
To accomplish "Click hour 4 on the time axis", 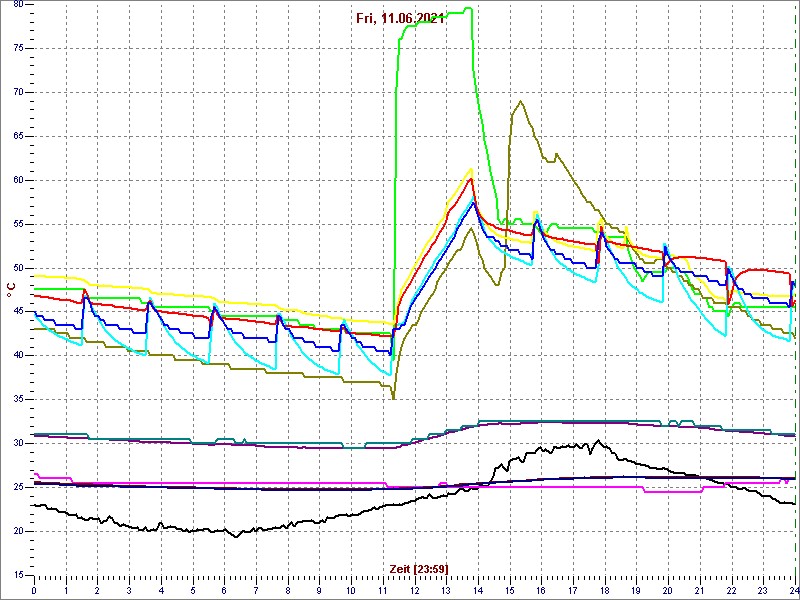I will (161, 590).
